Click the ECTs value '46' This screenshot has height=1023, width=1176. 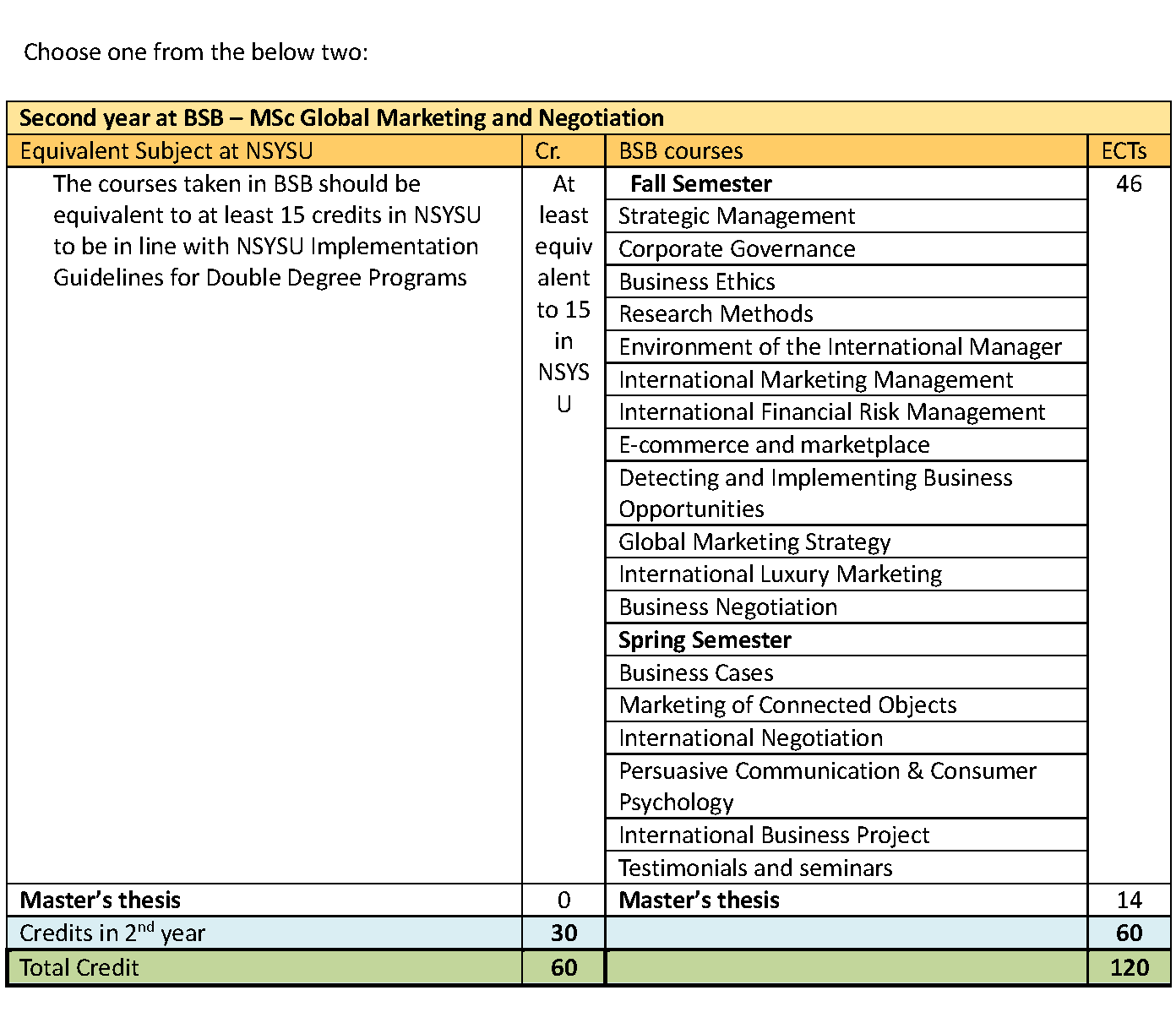pos(1129,184)
